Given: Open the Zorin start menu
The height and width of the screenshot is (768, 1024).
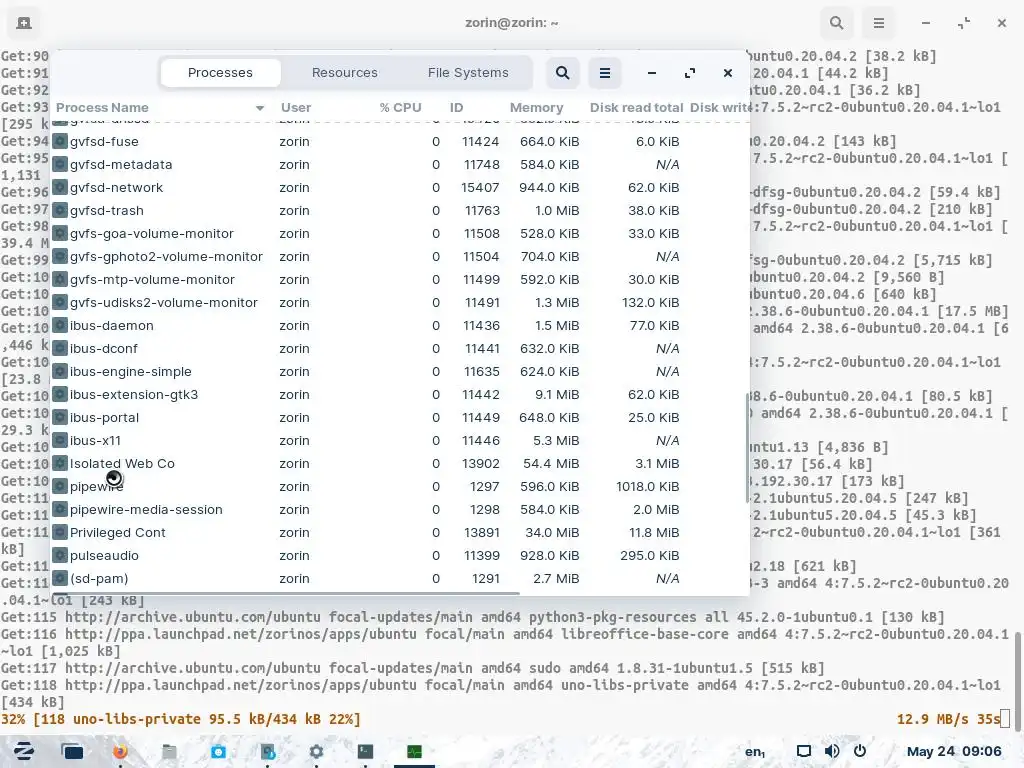Looking at the screenshot, I should (x=24, y=752).
